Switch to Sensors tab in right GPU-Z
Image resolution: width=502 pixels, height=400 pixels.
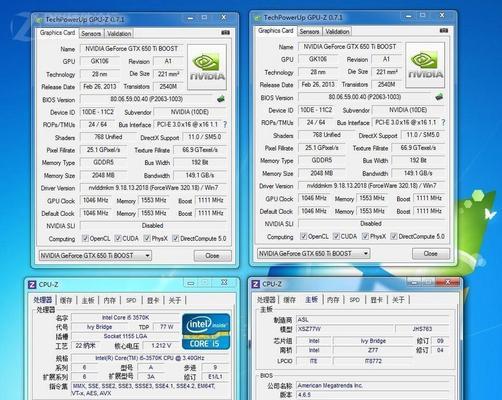point(309,32)
